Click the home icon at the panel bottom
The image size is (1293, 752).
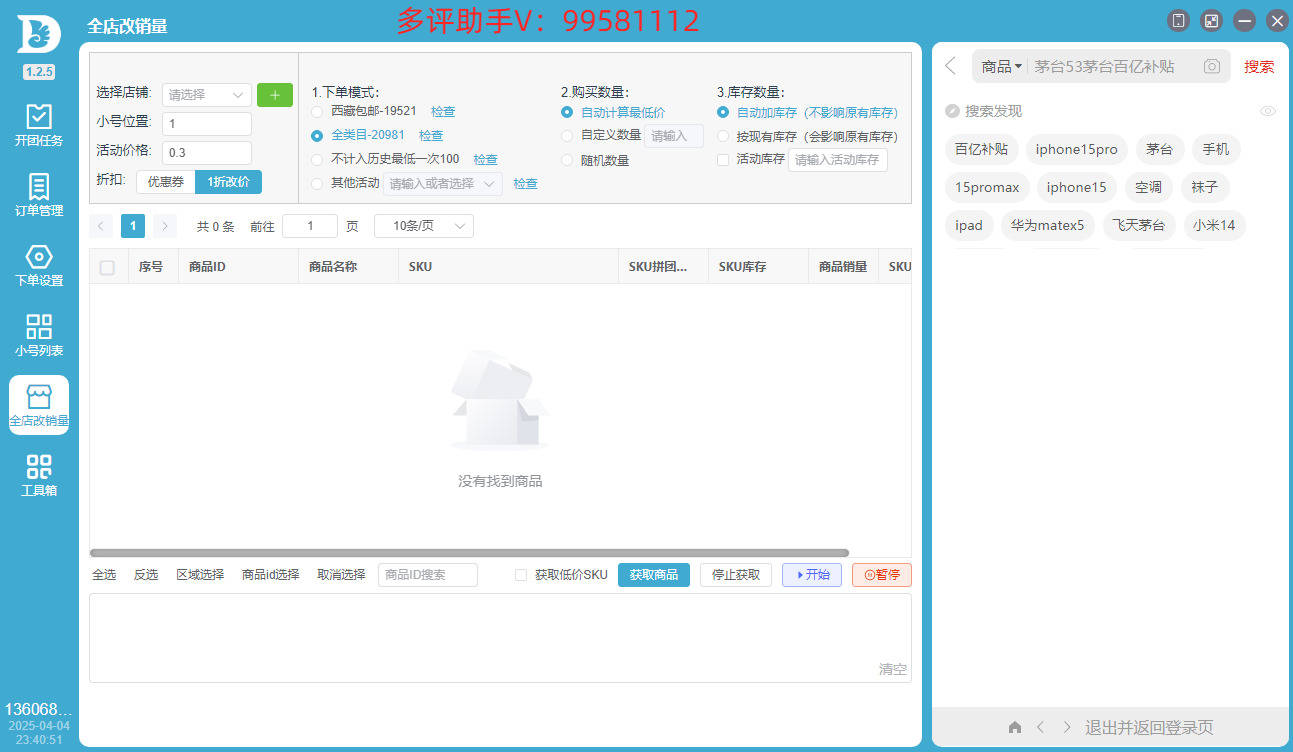click(1014, 727)
